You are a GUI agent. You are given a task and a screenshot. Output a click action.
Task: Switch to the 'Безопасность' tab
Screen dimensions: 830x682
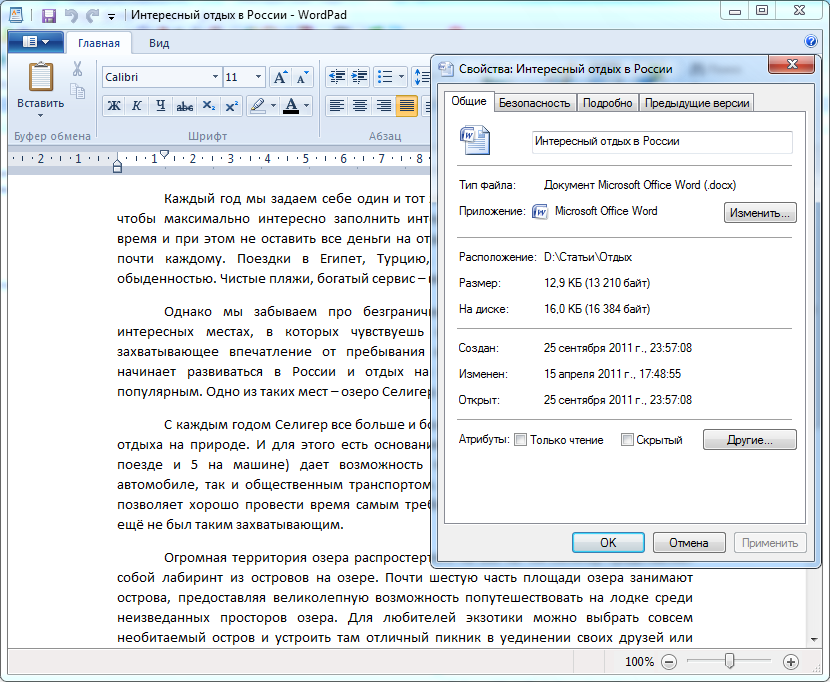[534, 103]
